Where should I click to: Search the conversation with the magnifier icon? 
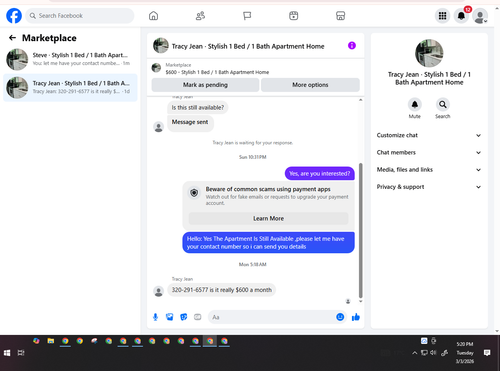[443, 105]
